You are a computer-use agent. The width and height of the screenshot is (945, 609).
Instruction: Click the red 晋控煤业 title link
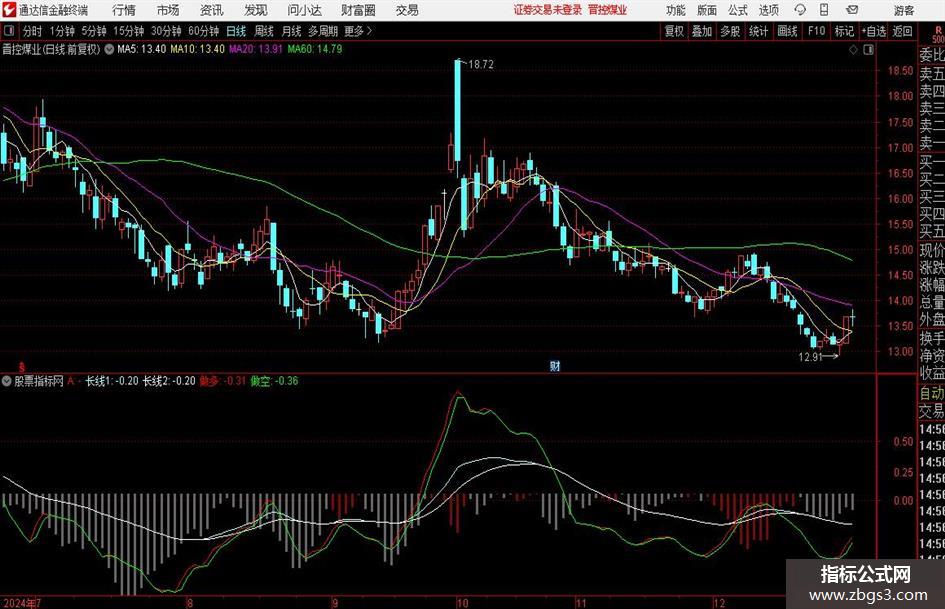608,10
